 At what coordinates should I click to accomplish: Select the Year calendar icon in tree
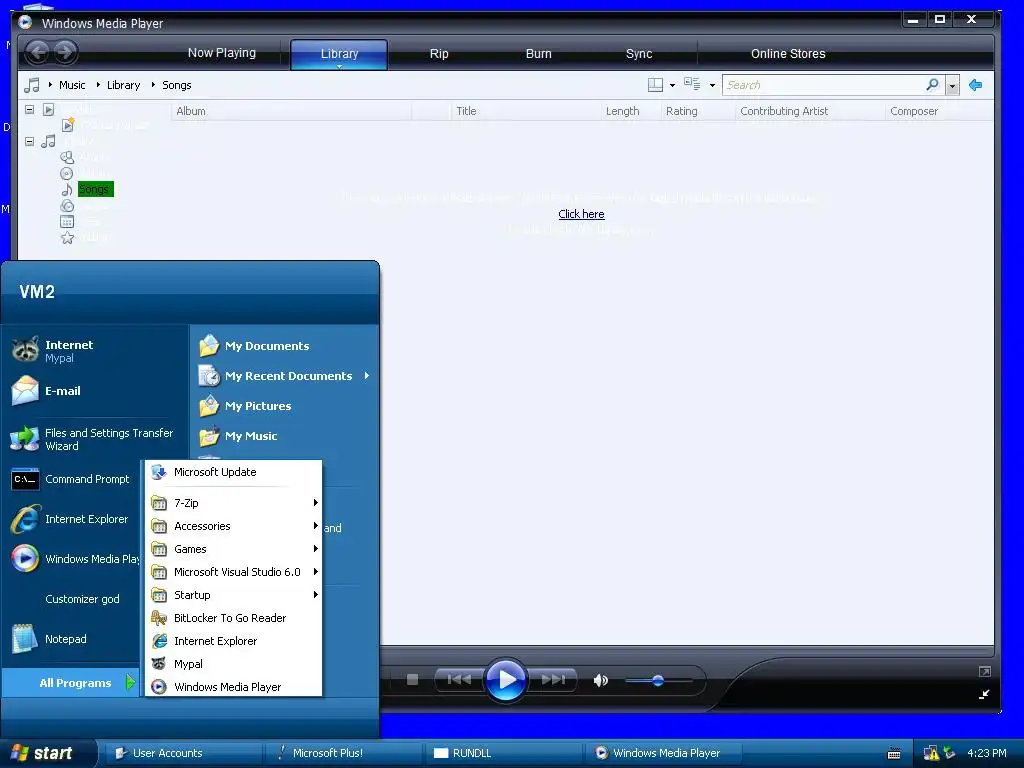67,222
